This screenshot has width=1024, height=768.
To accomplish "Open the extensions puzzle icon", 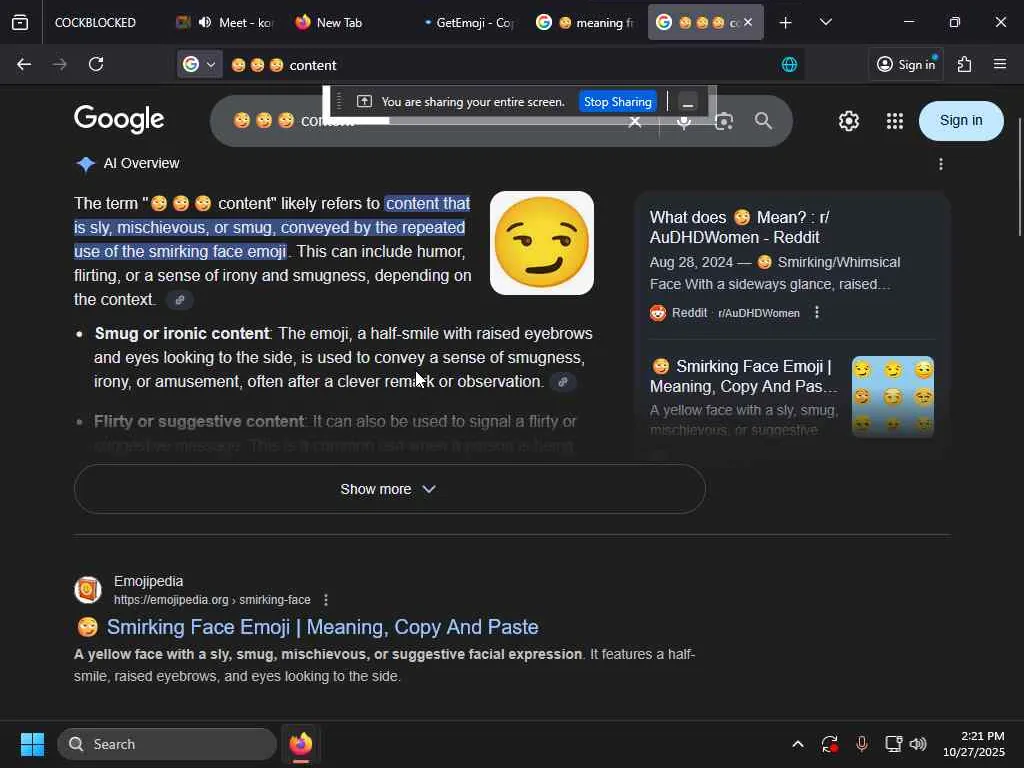I will click(964, 64).
